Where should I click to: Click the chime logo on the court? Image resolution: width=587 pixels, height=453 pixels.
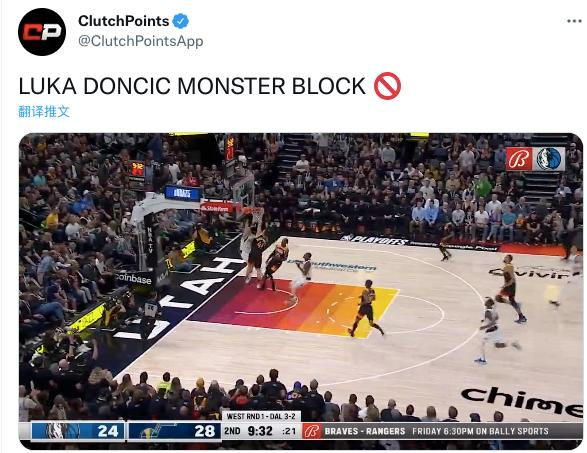coord(522,402)
